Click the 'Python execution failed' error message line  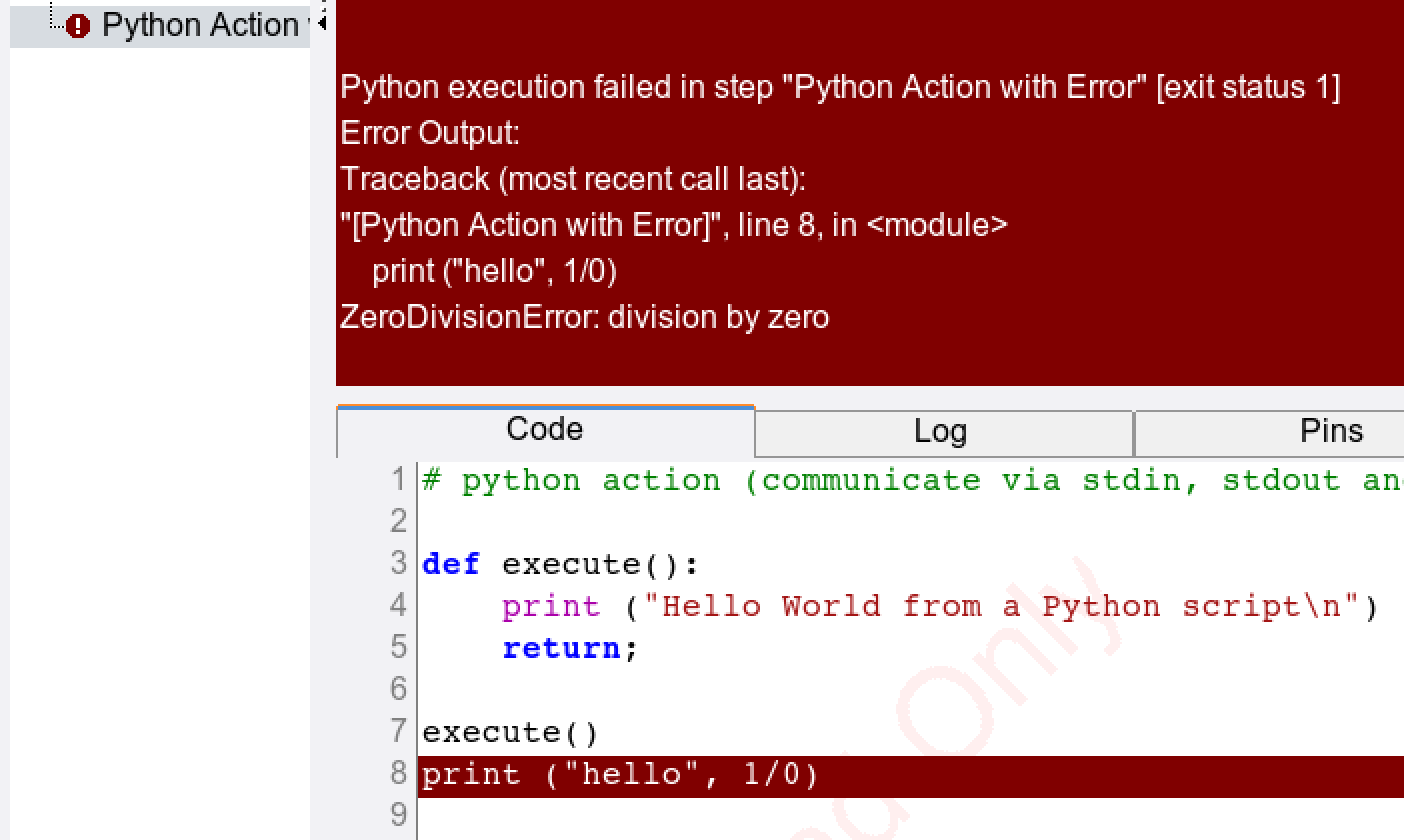839,87
